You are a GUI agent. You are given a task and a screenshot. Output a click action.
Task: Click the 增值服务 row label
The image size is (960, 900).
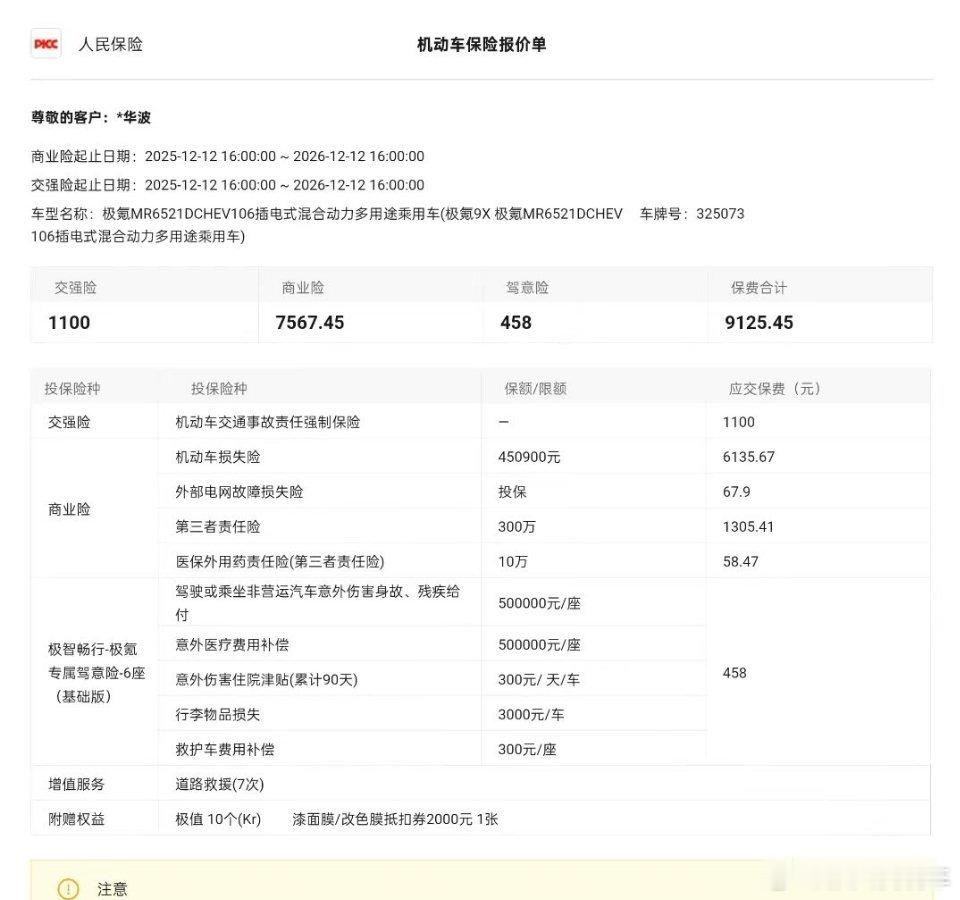click(77, 784)
